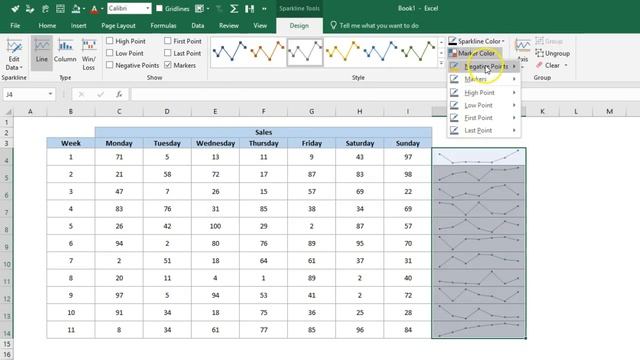
Task: Enable the Last Point checkbox
Action: [x=167, y=53]
